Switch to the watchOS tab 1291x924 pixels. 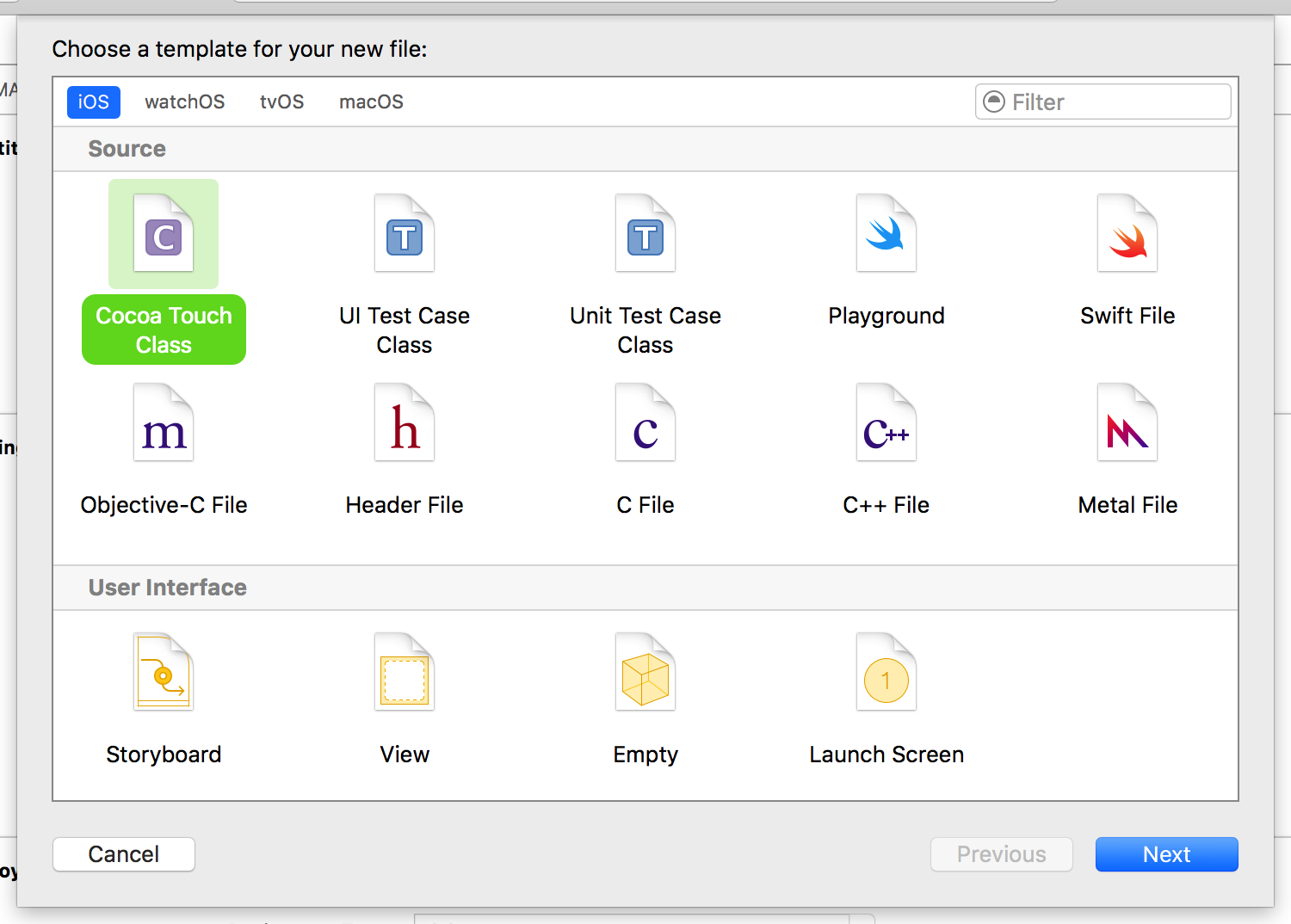point(184,102)
